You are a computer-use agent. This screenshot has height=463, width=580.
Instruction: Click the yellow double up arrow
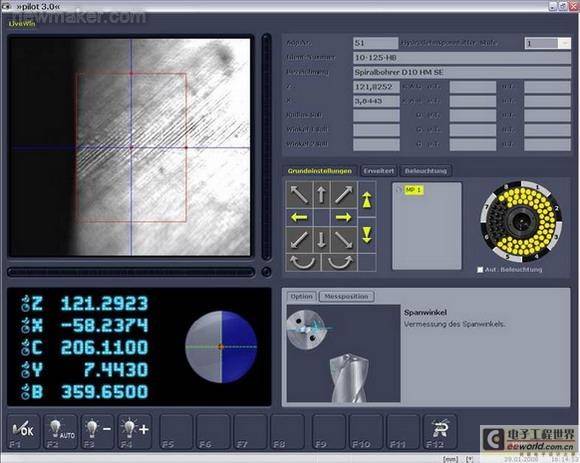tap(367, 200)
